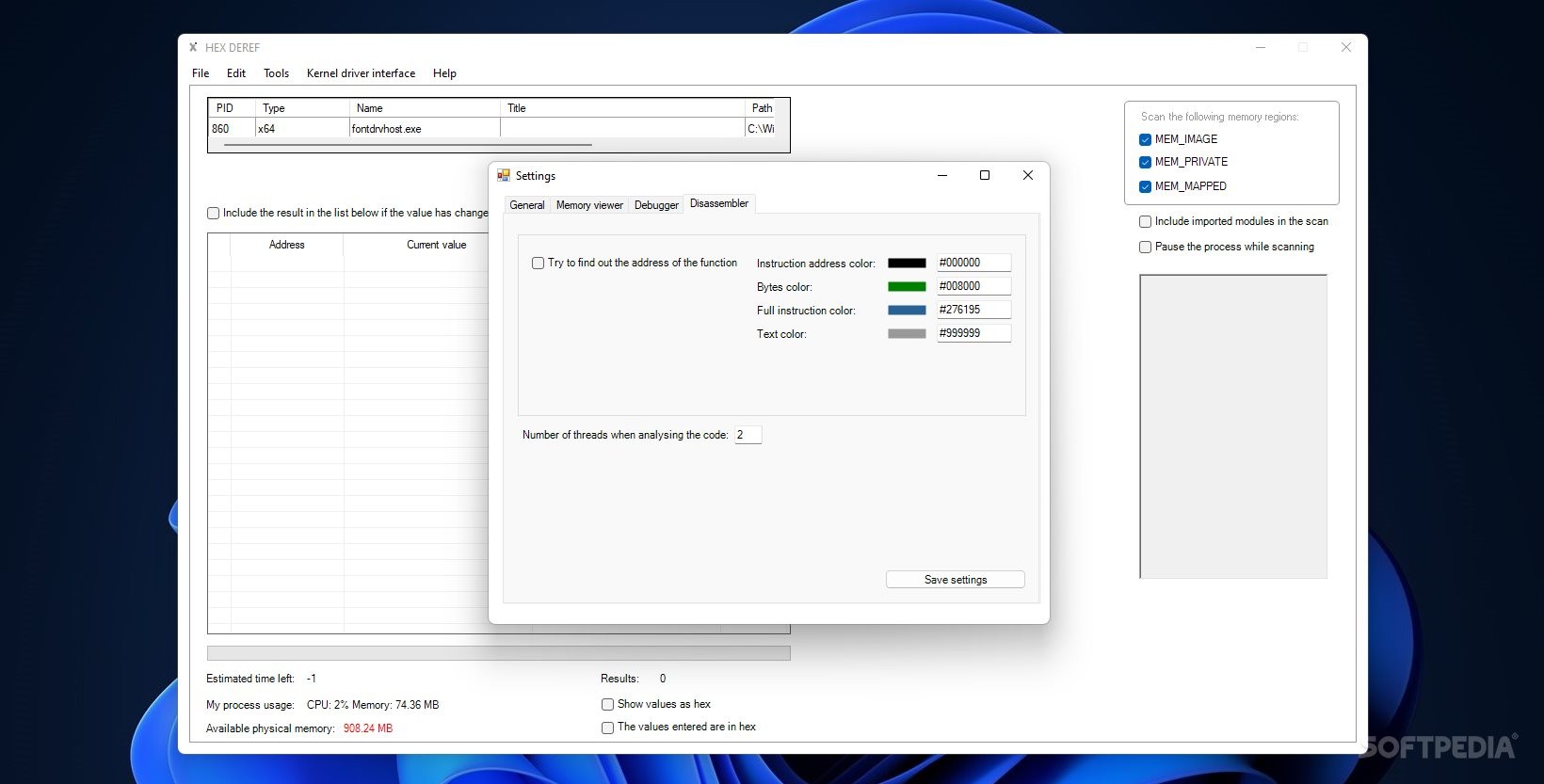Uncheck MEM_MAPPED memory region
Viewport: 1544px width, 784px height.
(1146, 186)
